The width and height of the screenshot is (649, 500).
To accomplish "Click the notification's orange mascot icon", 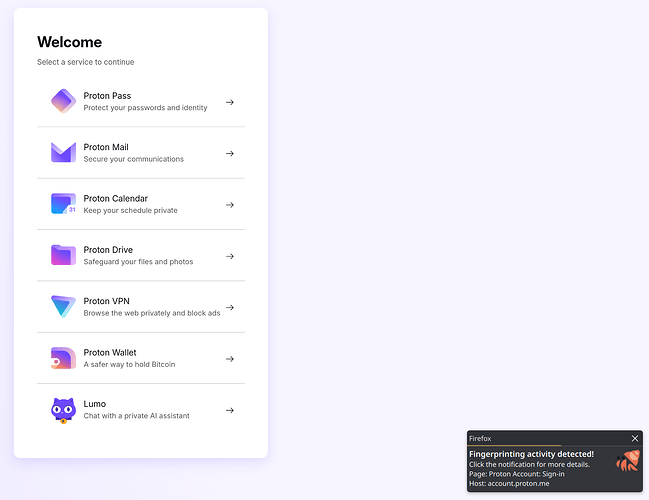I will [x=627, y=462].
